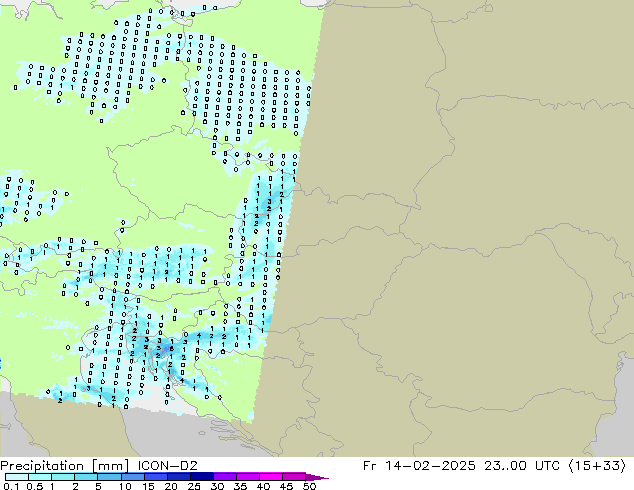This screenshot has width=634, height=490.
Task: Click the 5–10 mm legend color swatch
Action: point(109,477)
